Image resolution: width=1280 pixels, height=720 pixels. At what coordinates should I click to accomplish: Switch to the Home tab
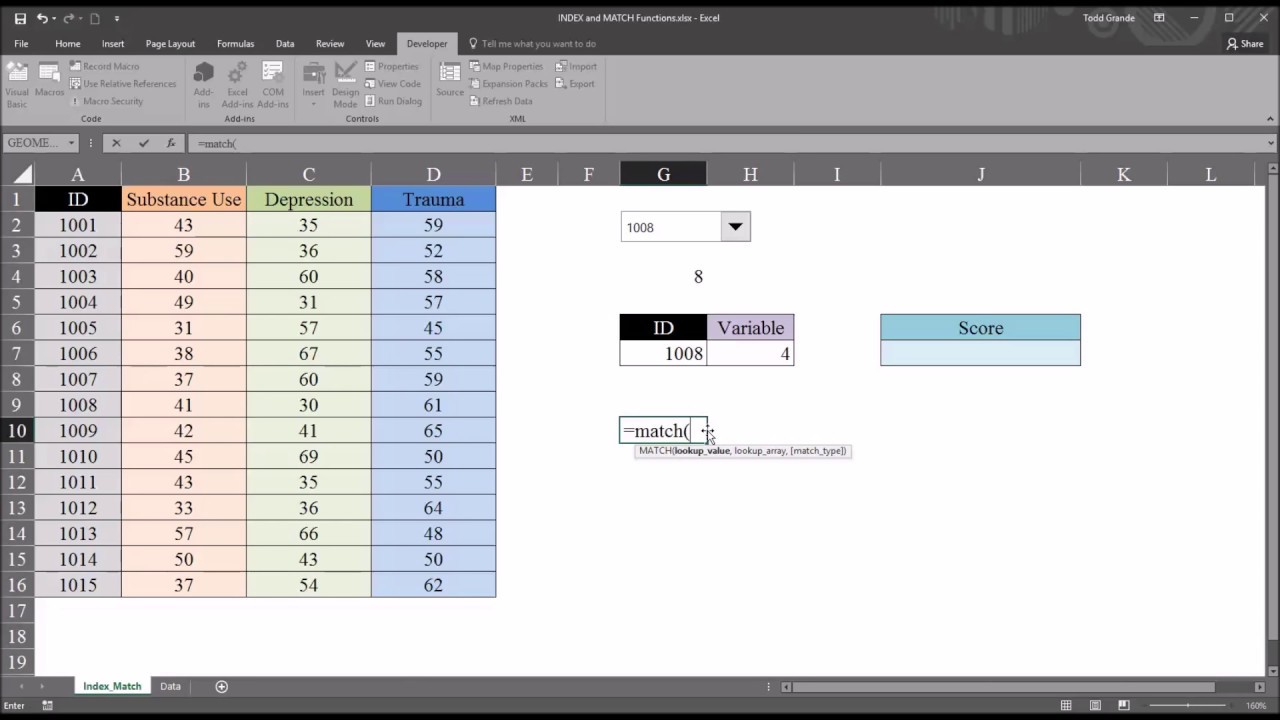[68, 44]
